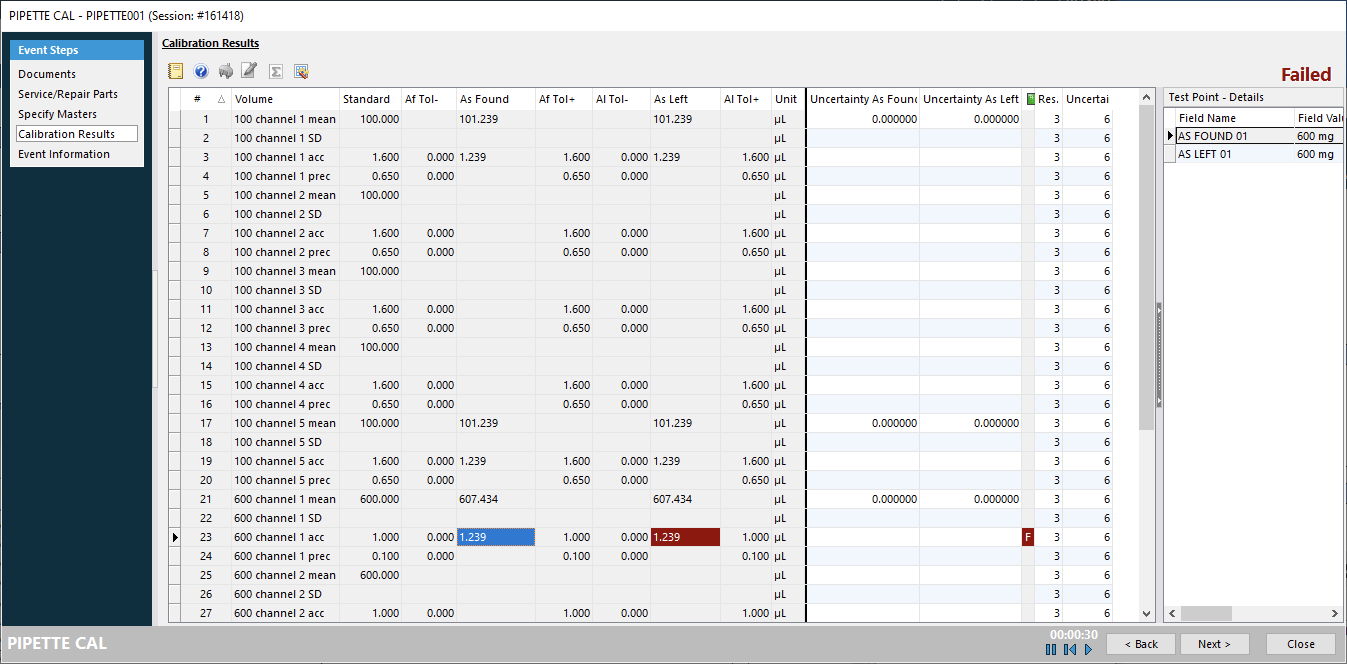
Task: Sort by the # column header
Action: point(198,99)
